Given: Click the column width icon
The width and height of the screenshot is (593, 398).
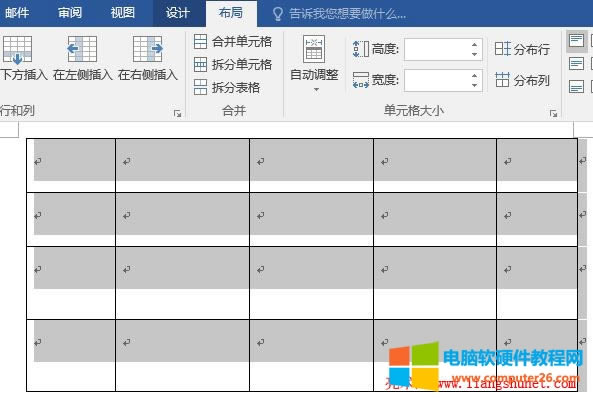Looking at the screenshot, I should point(360,80).
